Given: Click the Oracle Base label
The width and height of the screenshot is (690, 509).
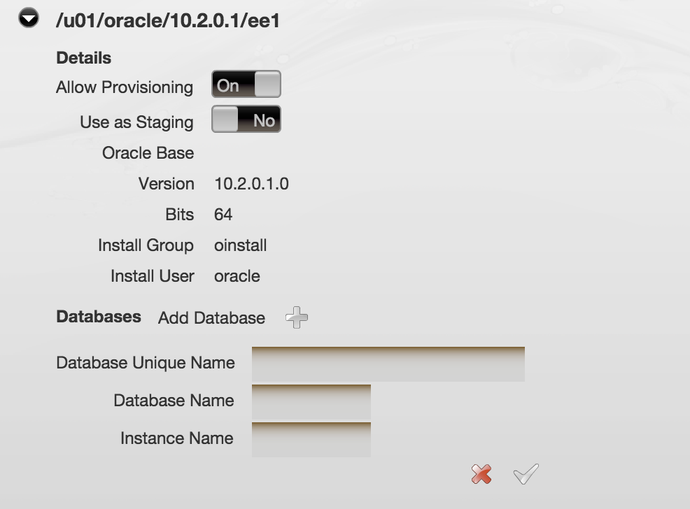Looking at the screenshot, I should (x=148, y=153).
